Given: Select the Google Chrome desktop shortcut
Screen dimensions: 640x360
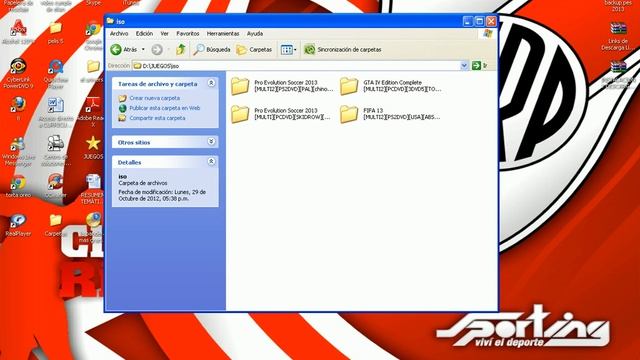Looking at the screenshot, I should tap(93, 35).
